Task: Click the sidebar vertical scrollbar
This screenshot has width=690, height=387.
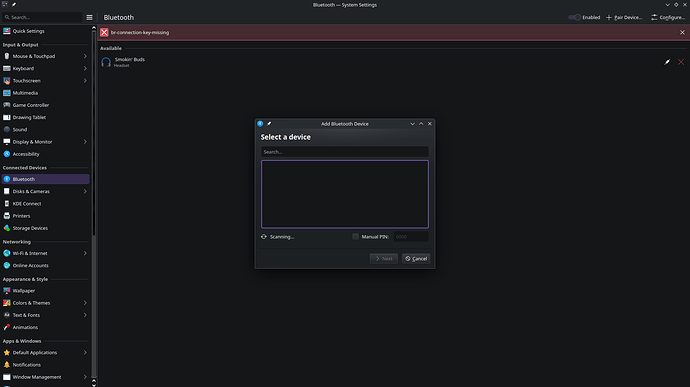Action: click(x=94, y=132)
